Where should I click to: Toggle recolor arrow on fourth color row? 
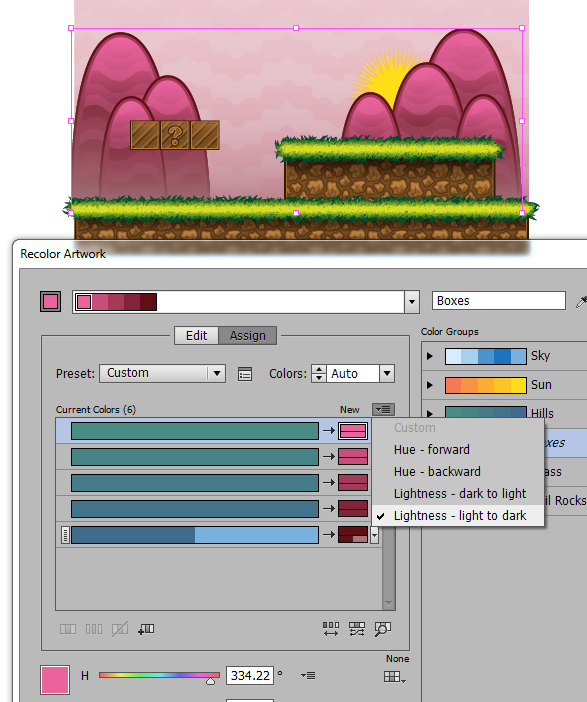pos(329,508)
